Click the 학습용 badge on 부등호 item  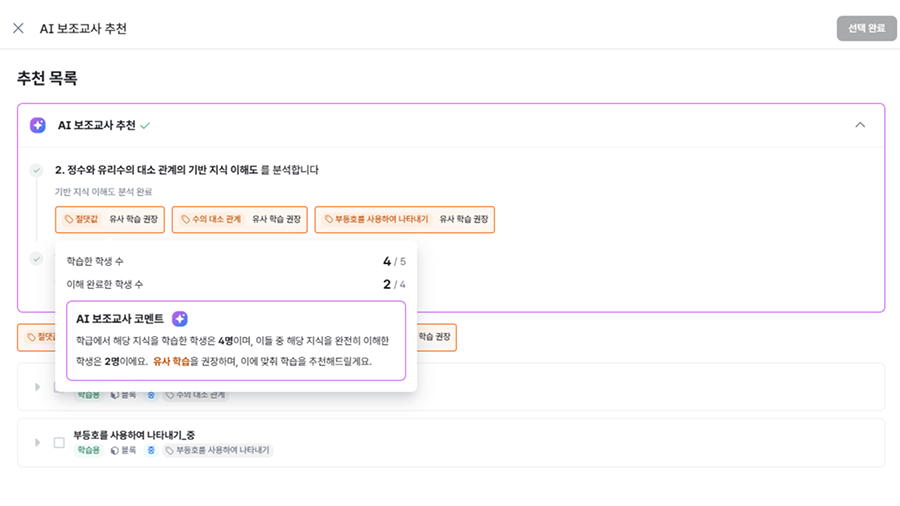[88, 451]
